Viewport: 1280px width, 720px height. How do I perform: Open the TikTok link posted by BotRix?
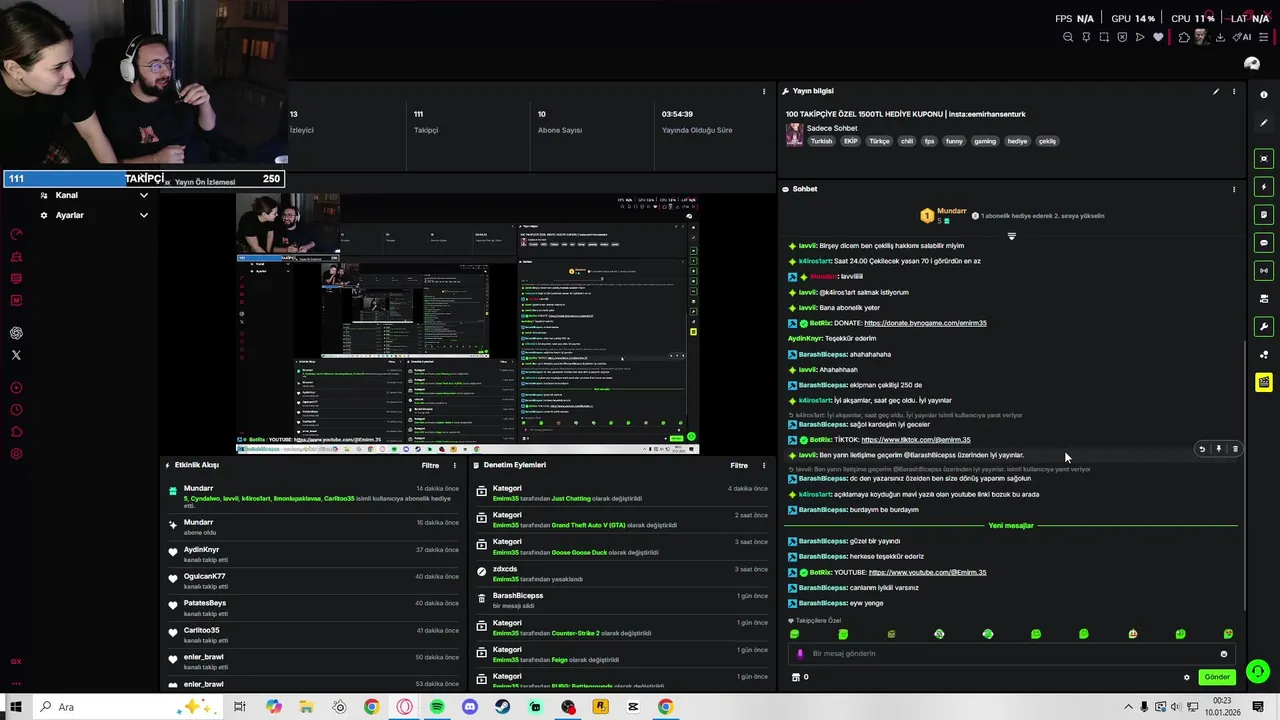[916, 440]
